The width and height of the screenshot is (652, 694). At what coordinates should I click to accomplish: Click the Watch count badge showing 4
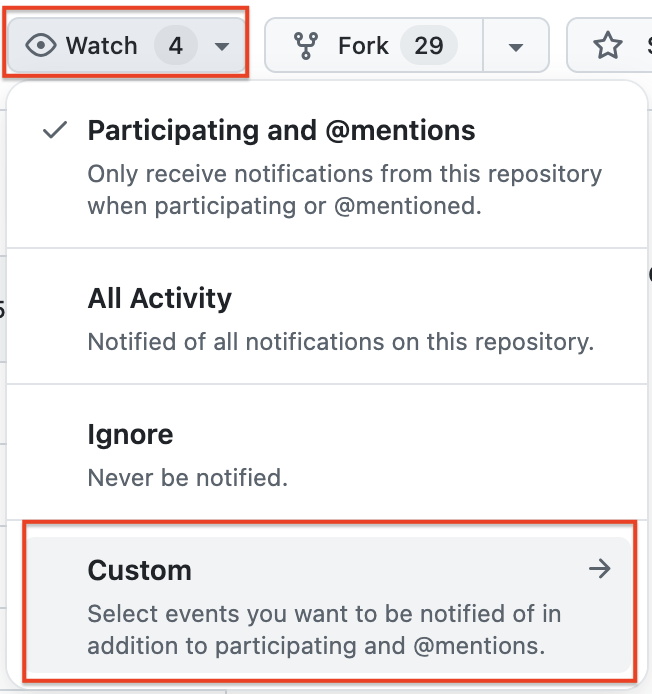coord(176,46)
